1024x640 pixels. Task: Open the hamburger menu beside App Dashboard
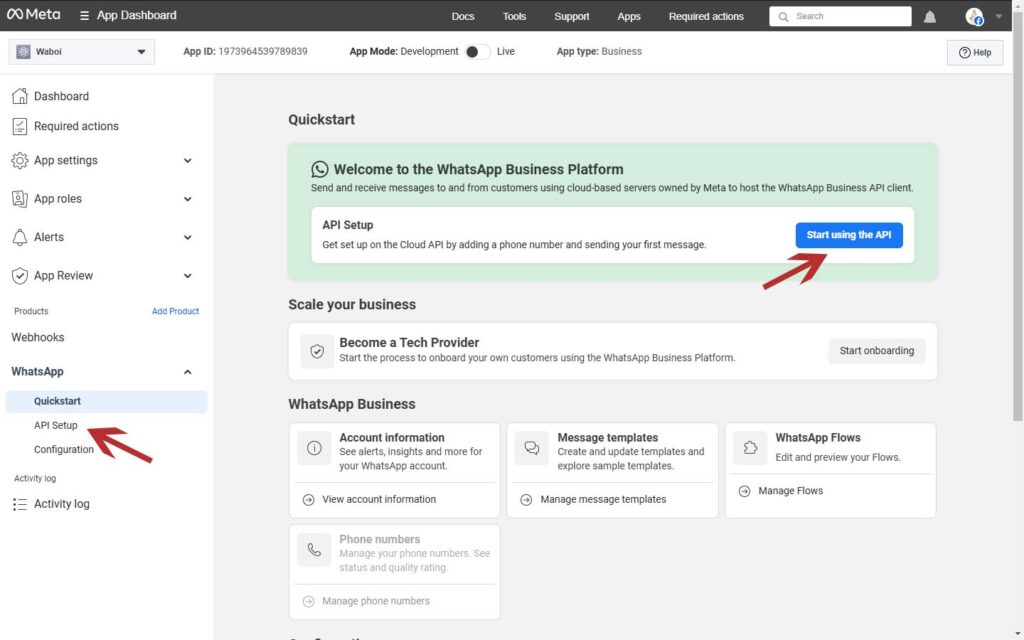click(84, 15)
